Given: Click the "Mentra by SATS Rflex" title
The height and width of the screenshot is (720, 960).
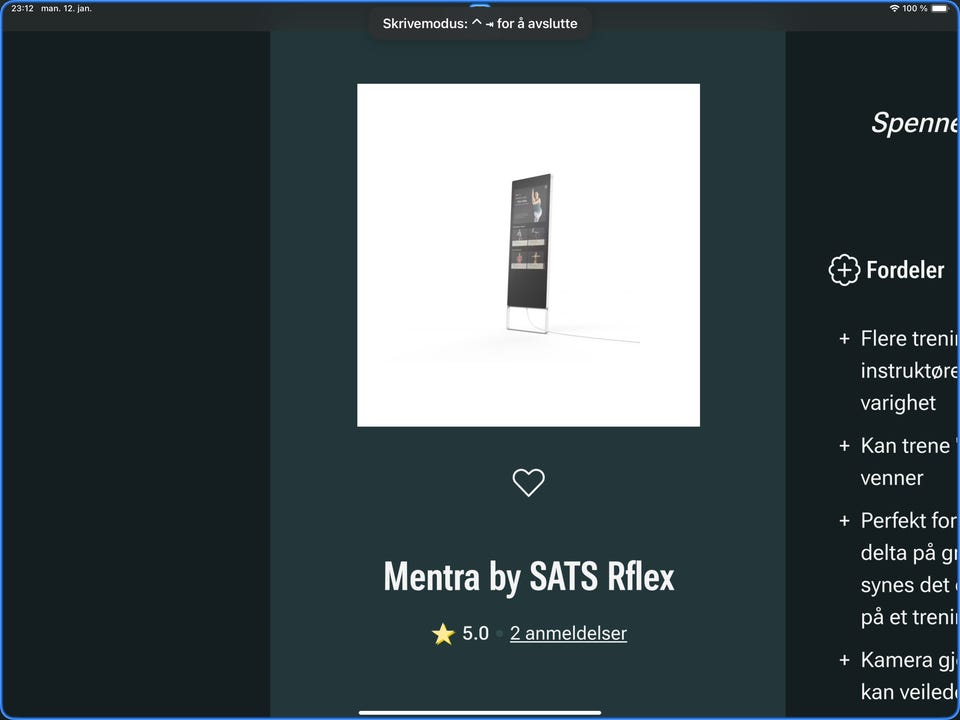Looking at the screenshot, I should pos(529,577).
